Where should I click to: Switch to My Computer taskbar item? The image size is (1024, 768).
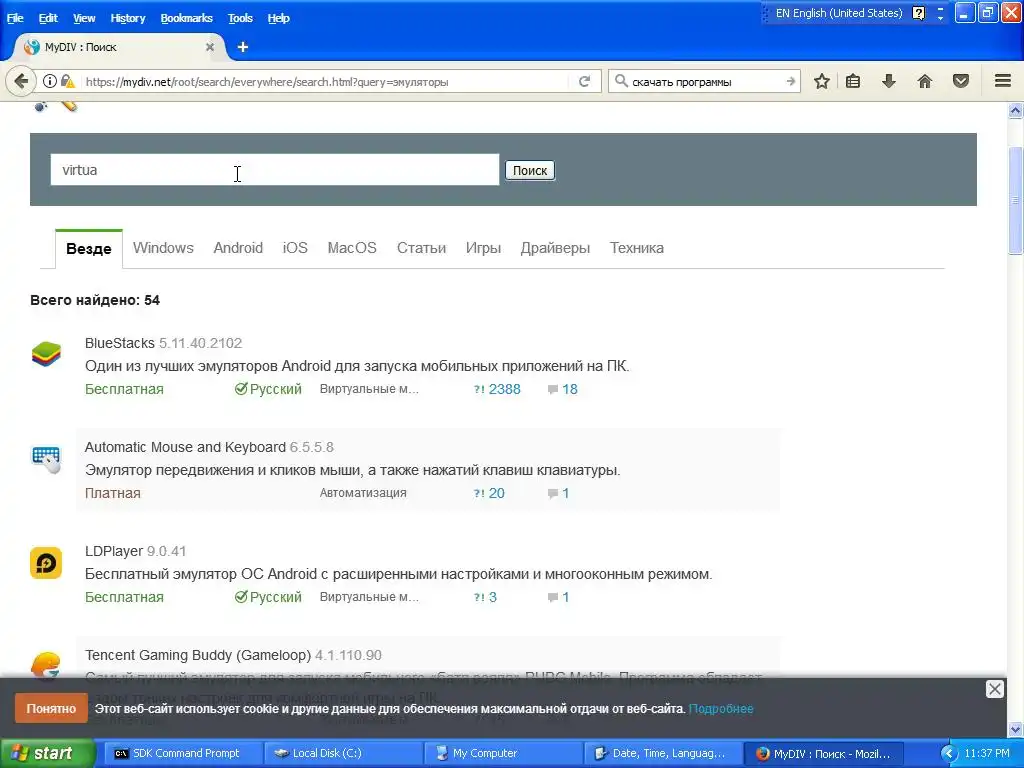pos(503,754)
